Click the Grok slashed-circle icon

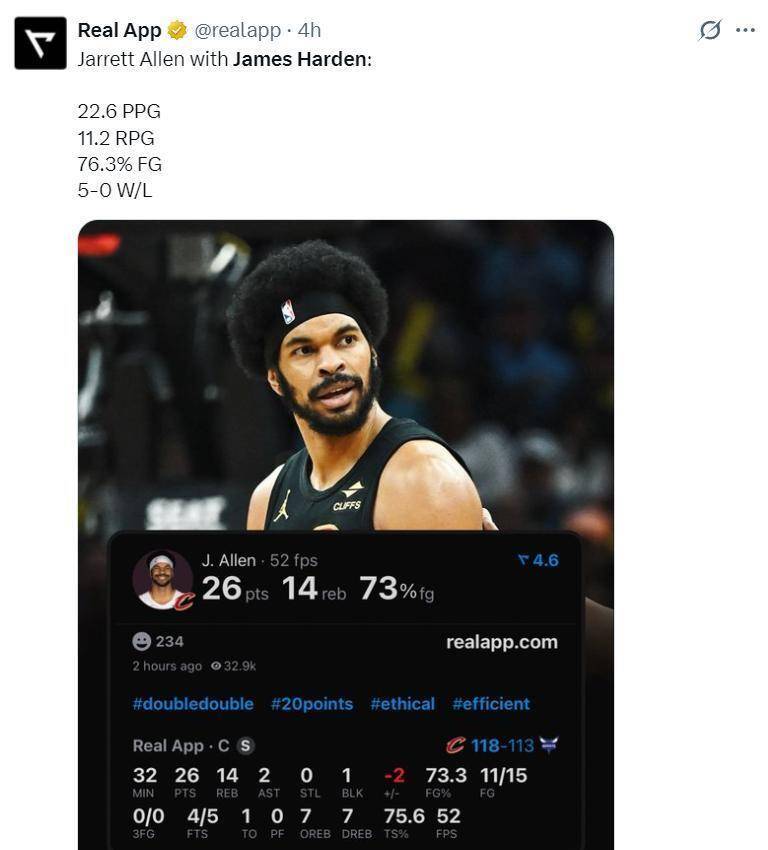[x=710, y=30]
